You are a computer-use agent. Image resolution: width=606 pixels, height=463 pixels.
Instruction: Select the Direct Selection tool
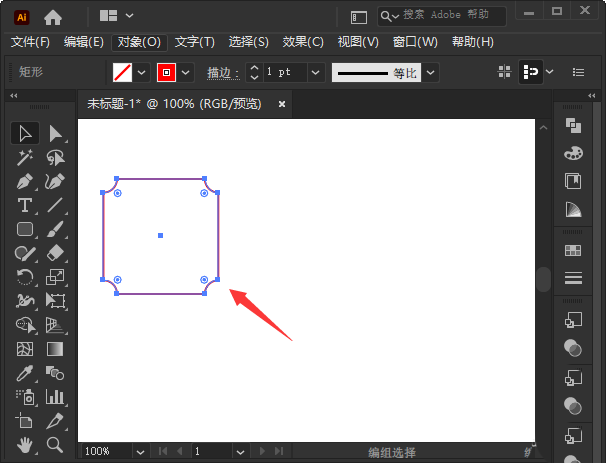click(x=56, y=133)
